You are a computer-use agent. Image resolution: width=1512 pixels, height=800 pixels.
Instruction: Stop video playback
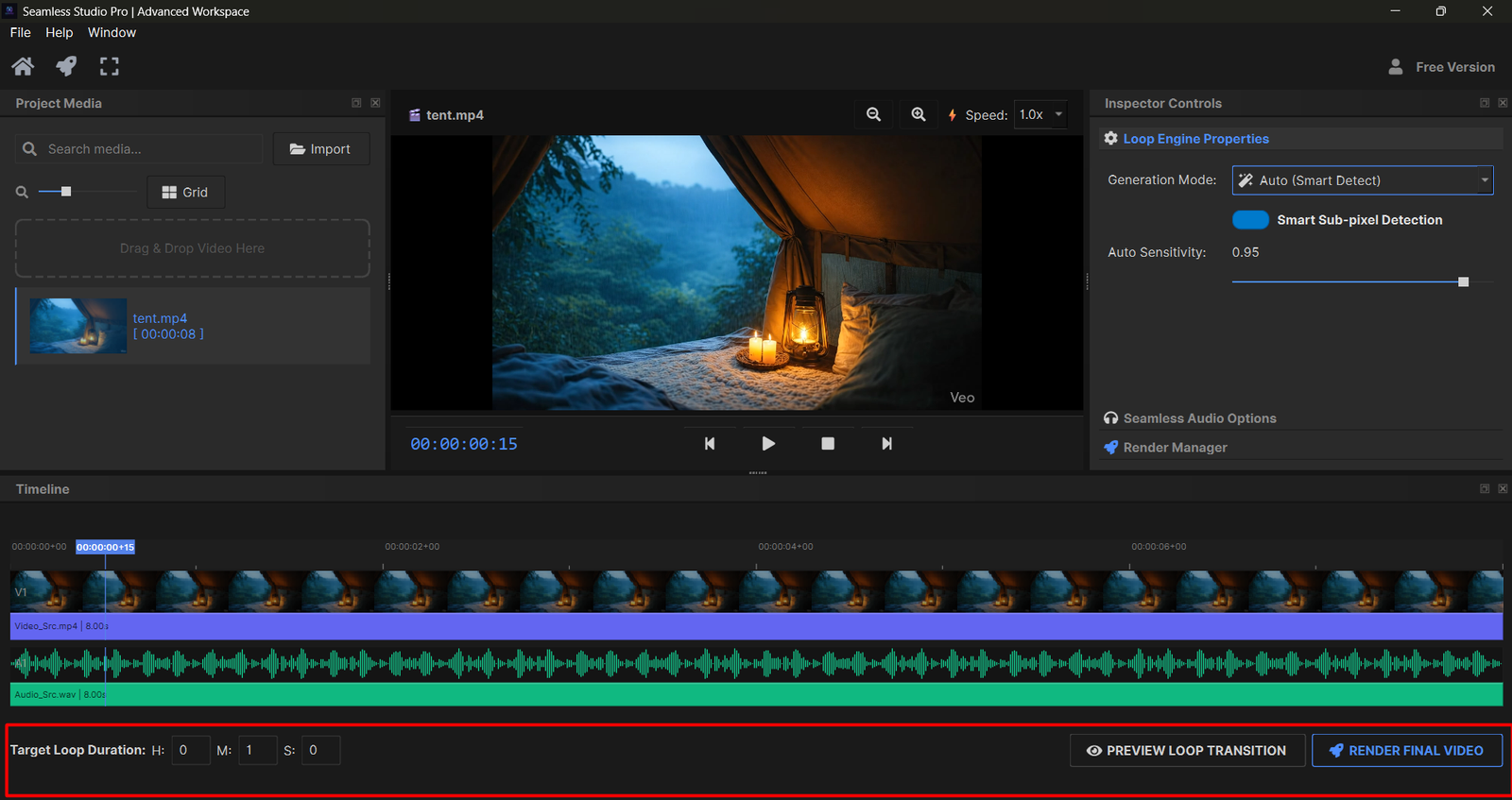828,443
